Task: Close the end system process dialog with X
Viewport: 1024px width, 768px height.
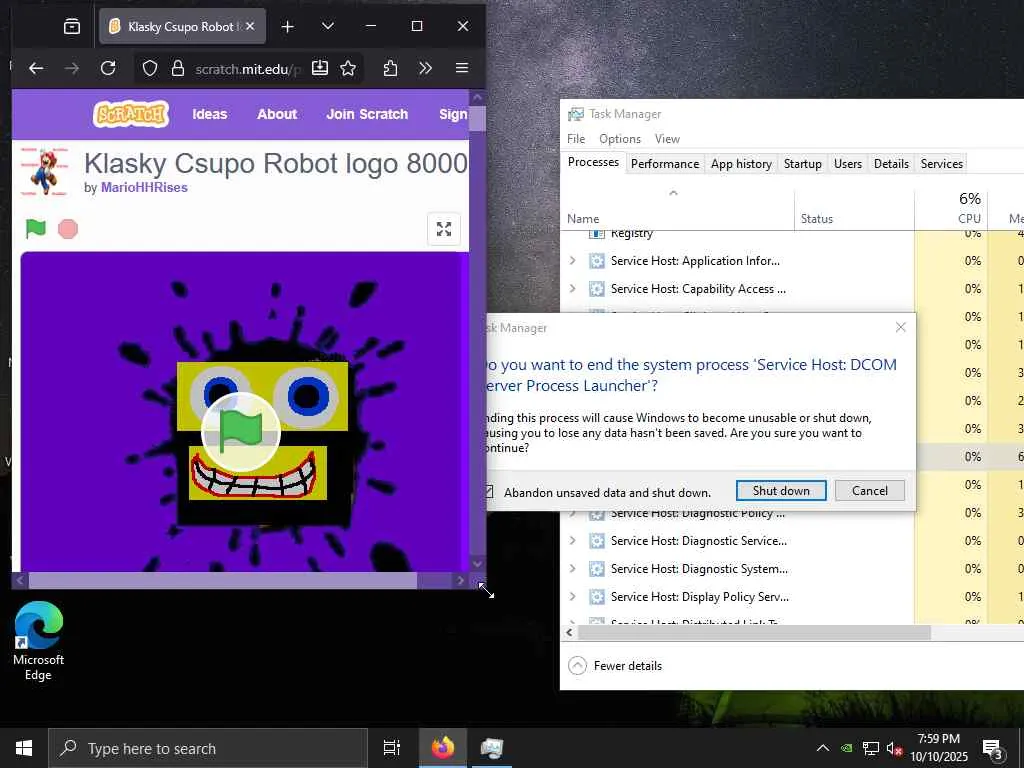Action: pos(901,327)
